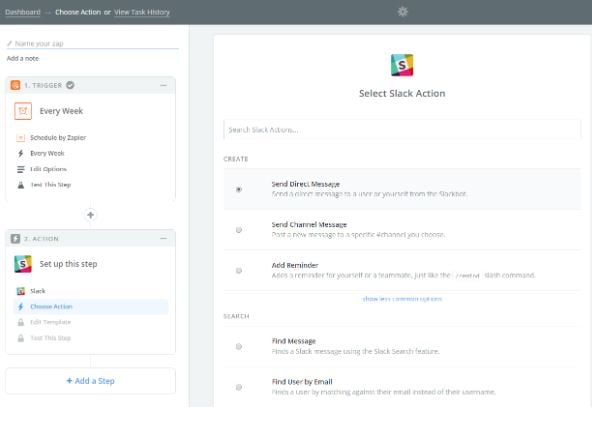Click the Slack icon beside Set up this step
Screen dimensions: 592x423
pos(23,264)
